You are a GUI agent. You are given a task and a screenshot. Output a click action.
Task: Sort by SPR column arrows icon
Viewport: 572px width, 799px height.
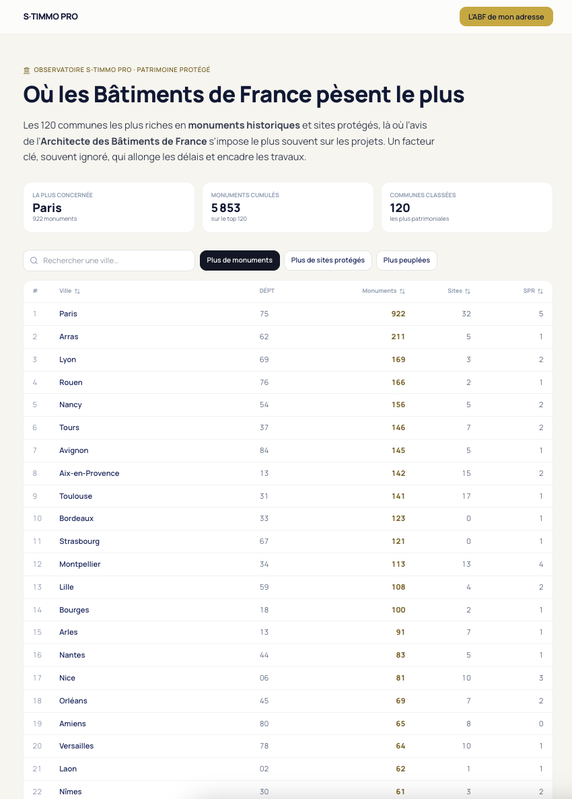540,291
